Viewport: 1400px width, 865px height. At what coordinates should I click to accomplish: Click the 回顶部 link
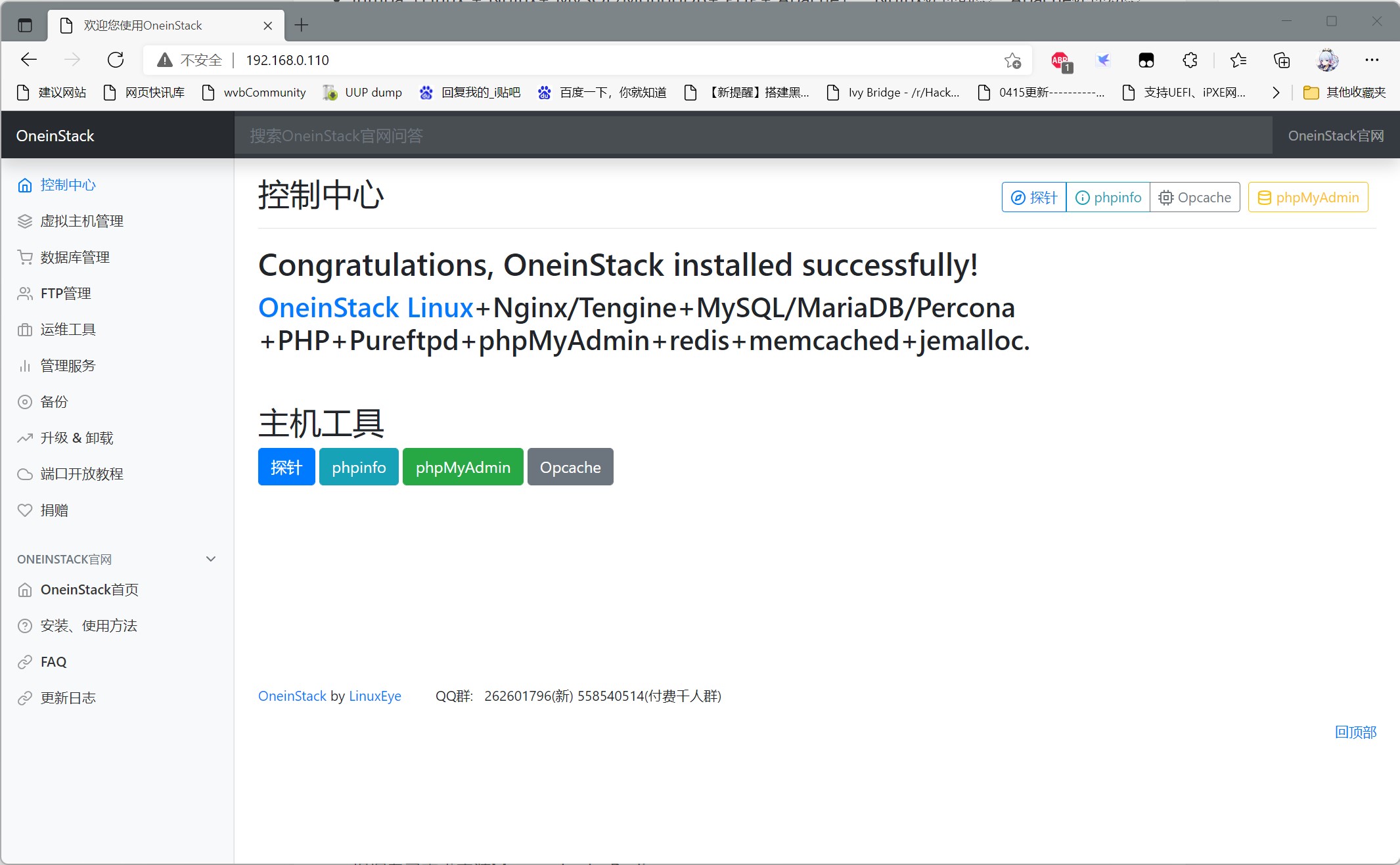click(1355, 732)
